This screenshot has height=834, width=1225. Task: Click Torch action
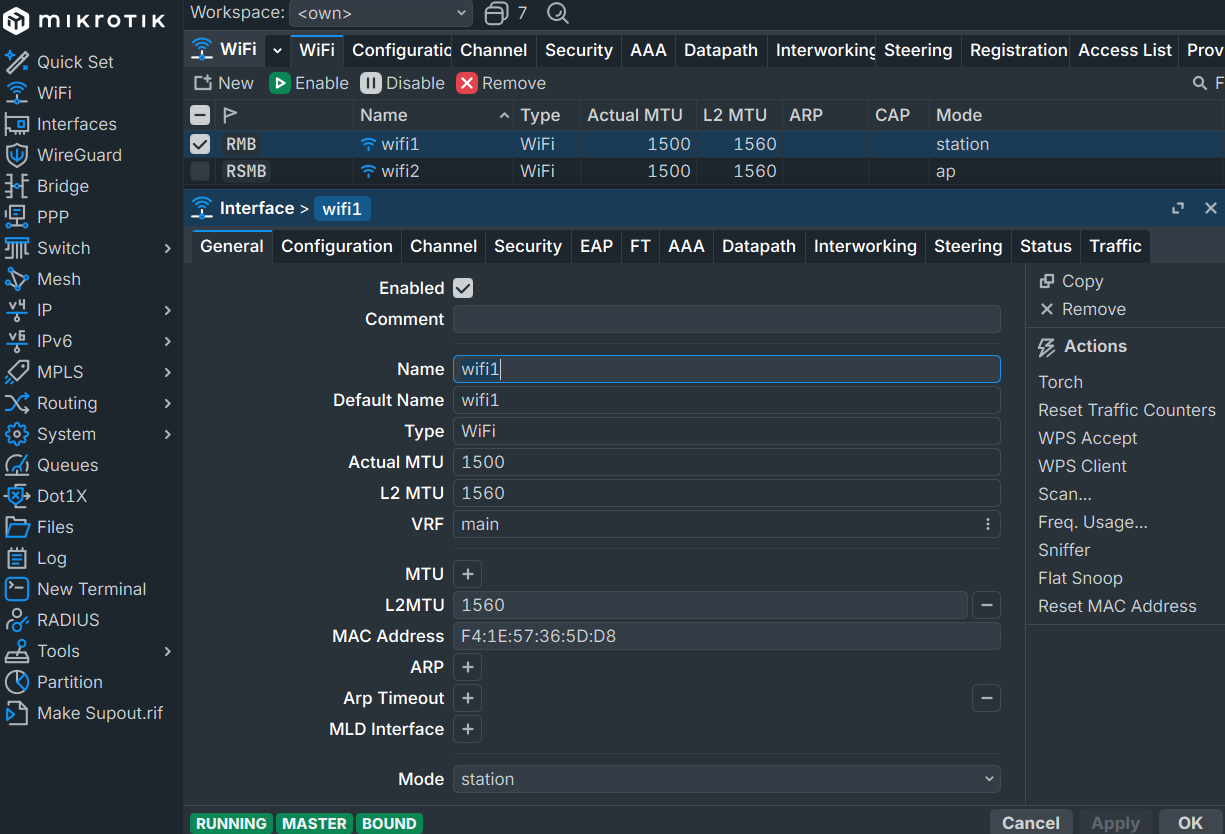(x=1060, y=382)
